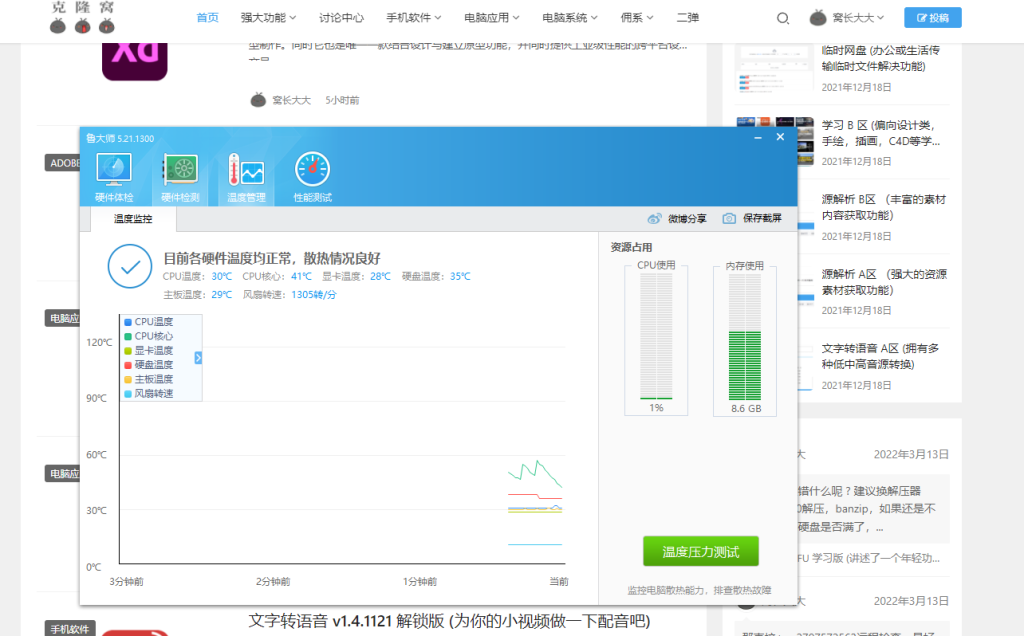Viewport: 1024px width, 636px height.
Task: Click the 保存截屏 camera icon
Action: pos(729,218)
